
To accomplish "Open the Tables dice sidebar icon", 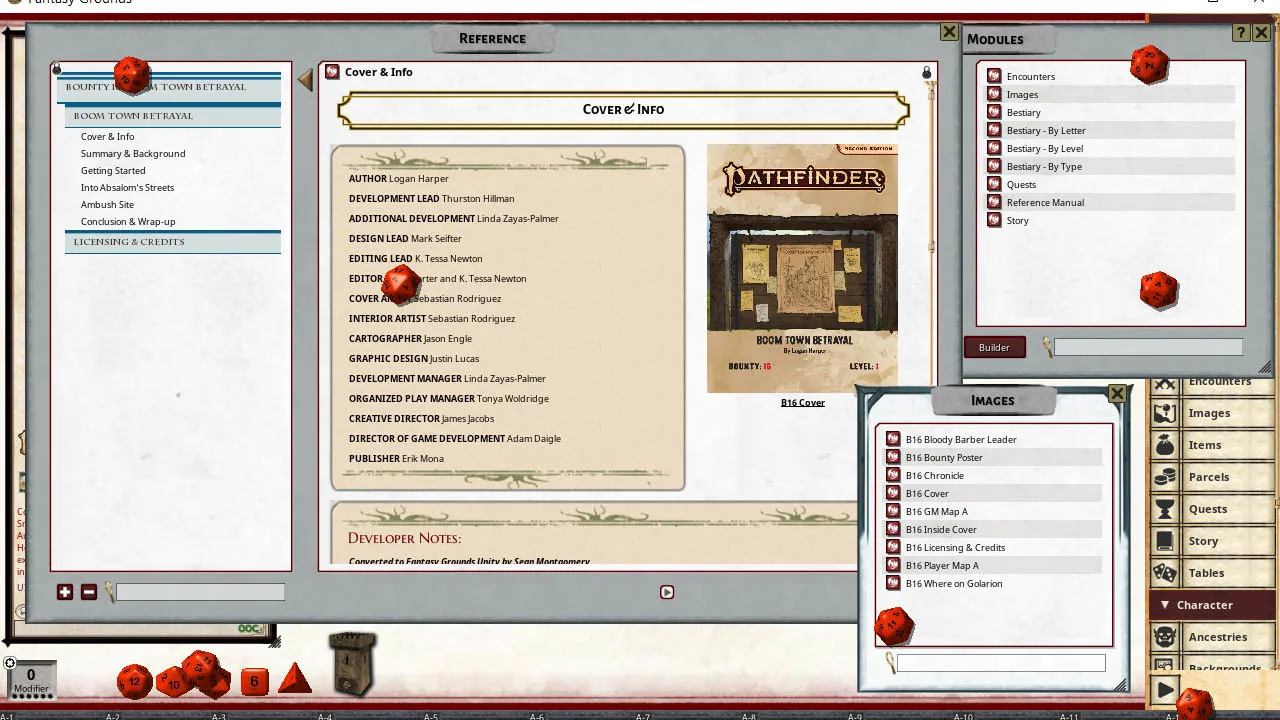I will pos(1164,573).
